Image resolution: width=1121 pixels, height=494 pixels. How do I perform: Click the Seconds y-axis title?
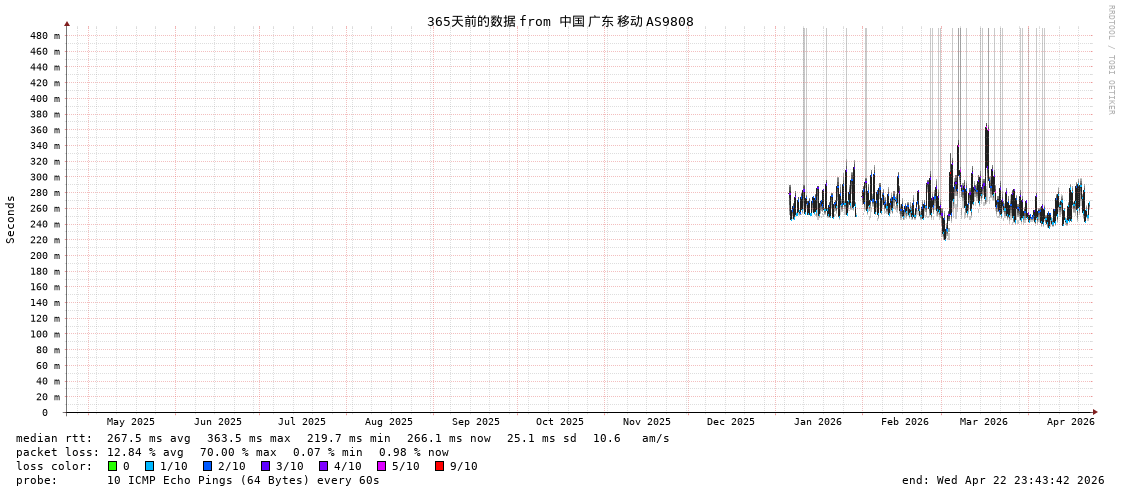tap(11, 219)
